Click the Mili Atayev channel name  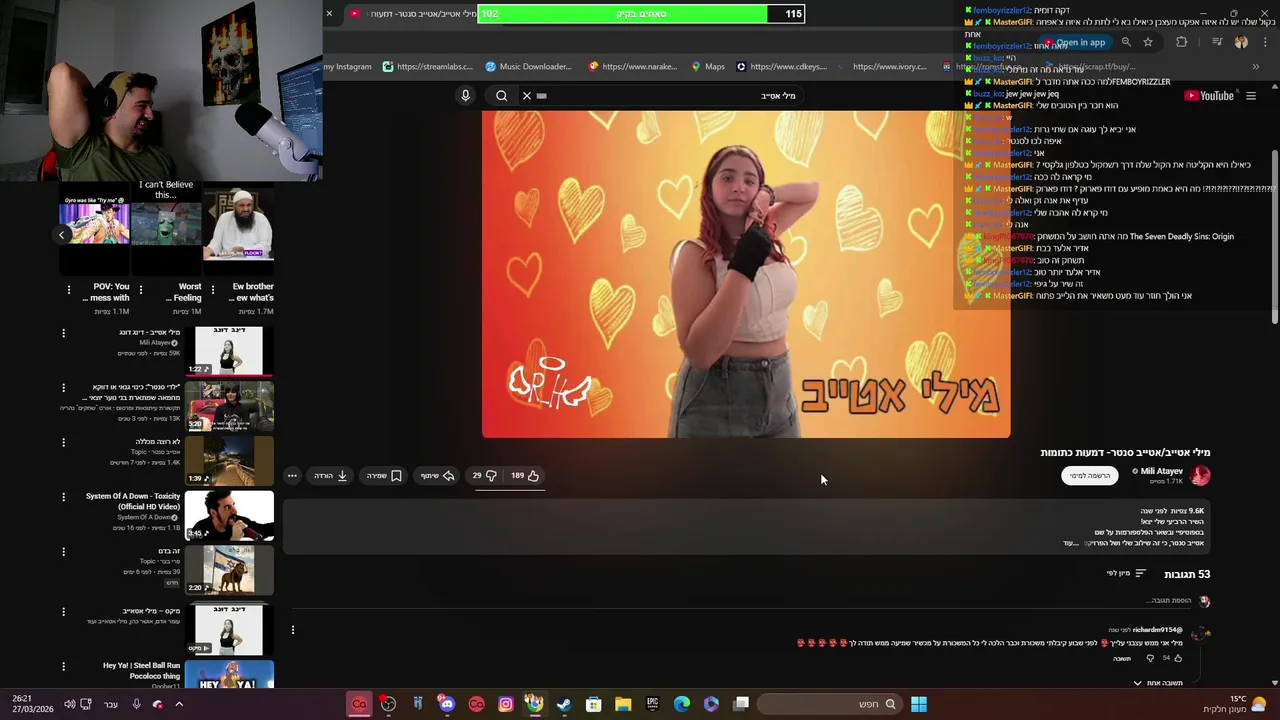click(1162, 471)
